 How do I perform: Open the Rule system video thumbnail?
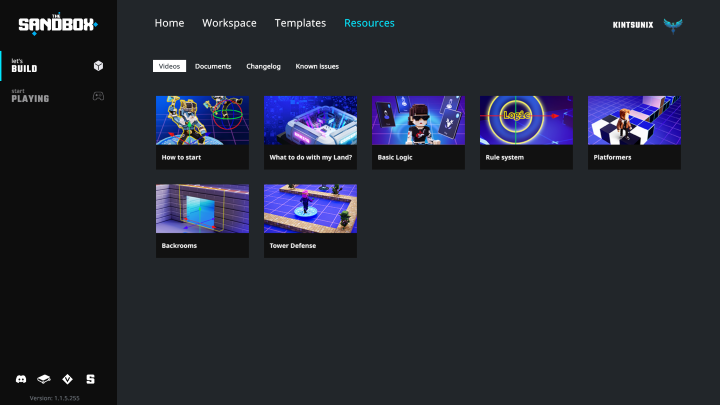[526, 120]
